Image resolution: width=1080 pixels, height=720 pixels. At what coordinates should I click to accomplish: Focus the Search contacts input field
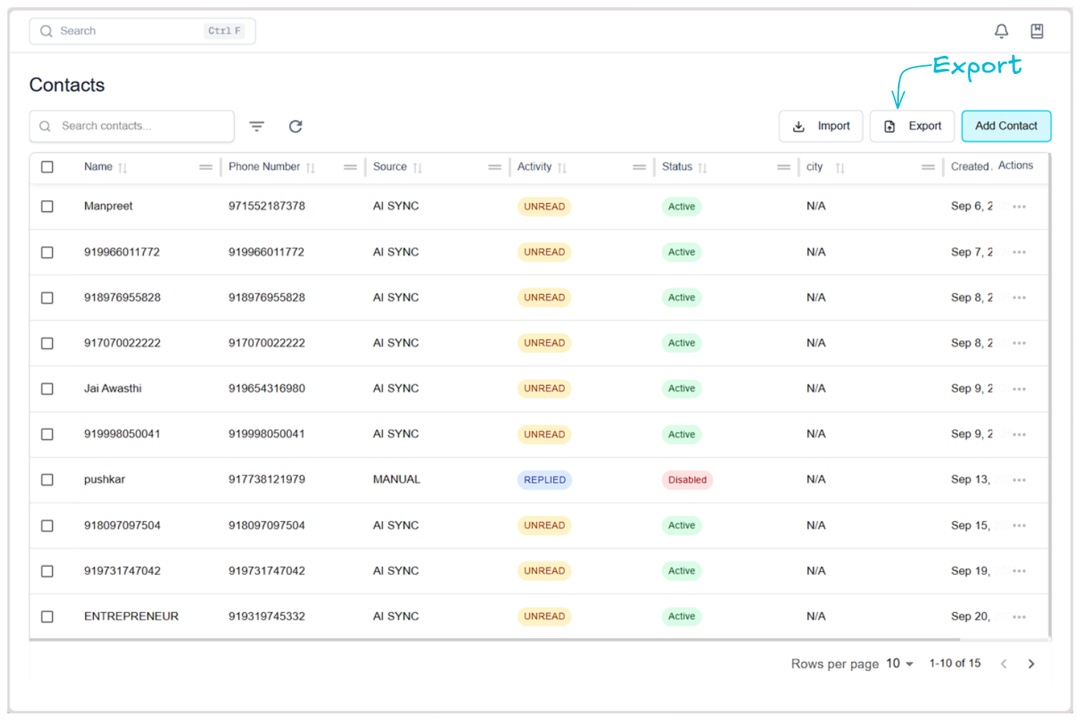(x=140, y=126)
